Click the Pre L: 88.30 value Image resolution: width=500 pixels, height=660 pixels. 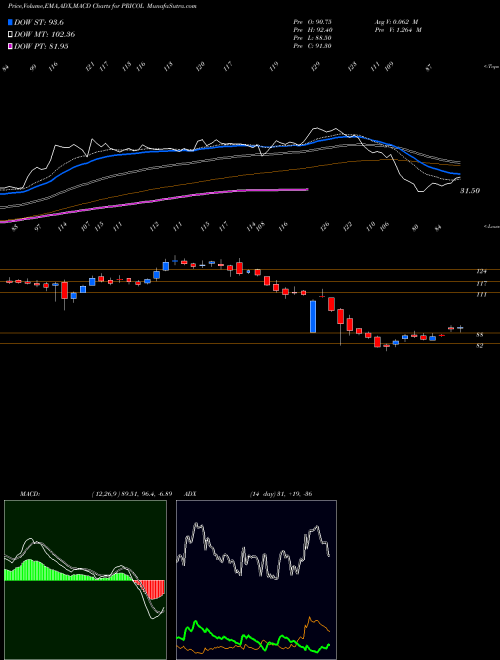[x=312, y=38]
